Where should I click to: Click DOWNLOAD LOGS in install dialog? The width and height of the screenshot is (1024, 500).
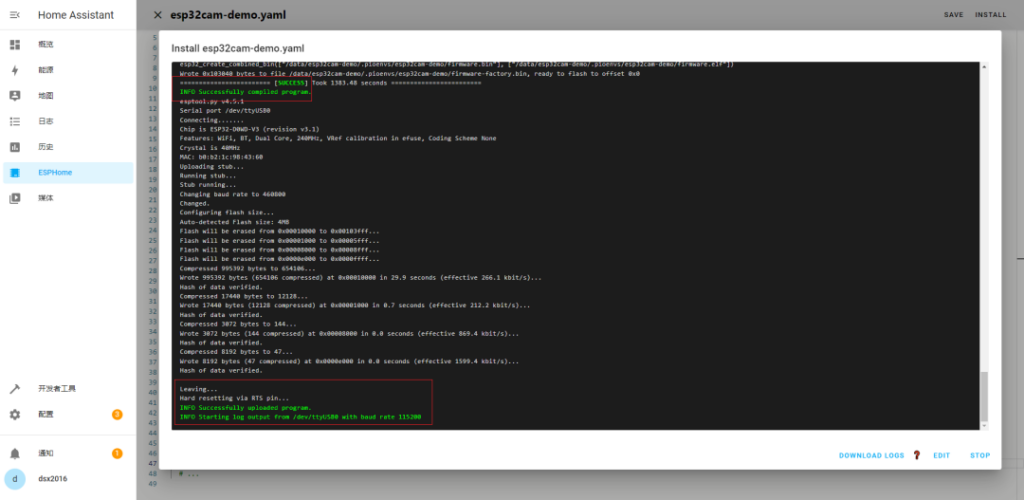tap(871, 456)
